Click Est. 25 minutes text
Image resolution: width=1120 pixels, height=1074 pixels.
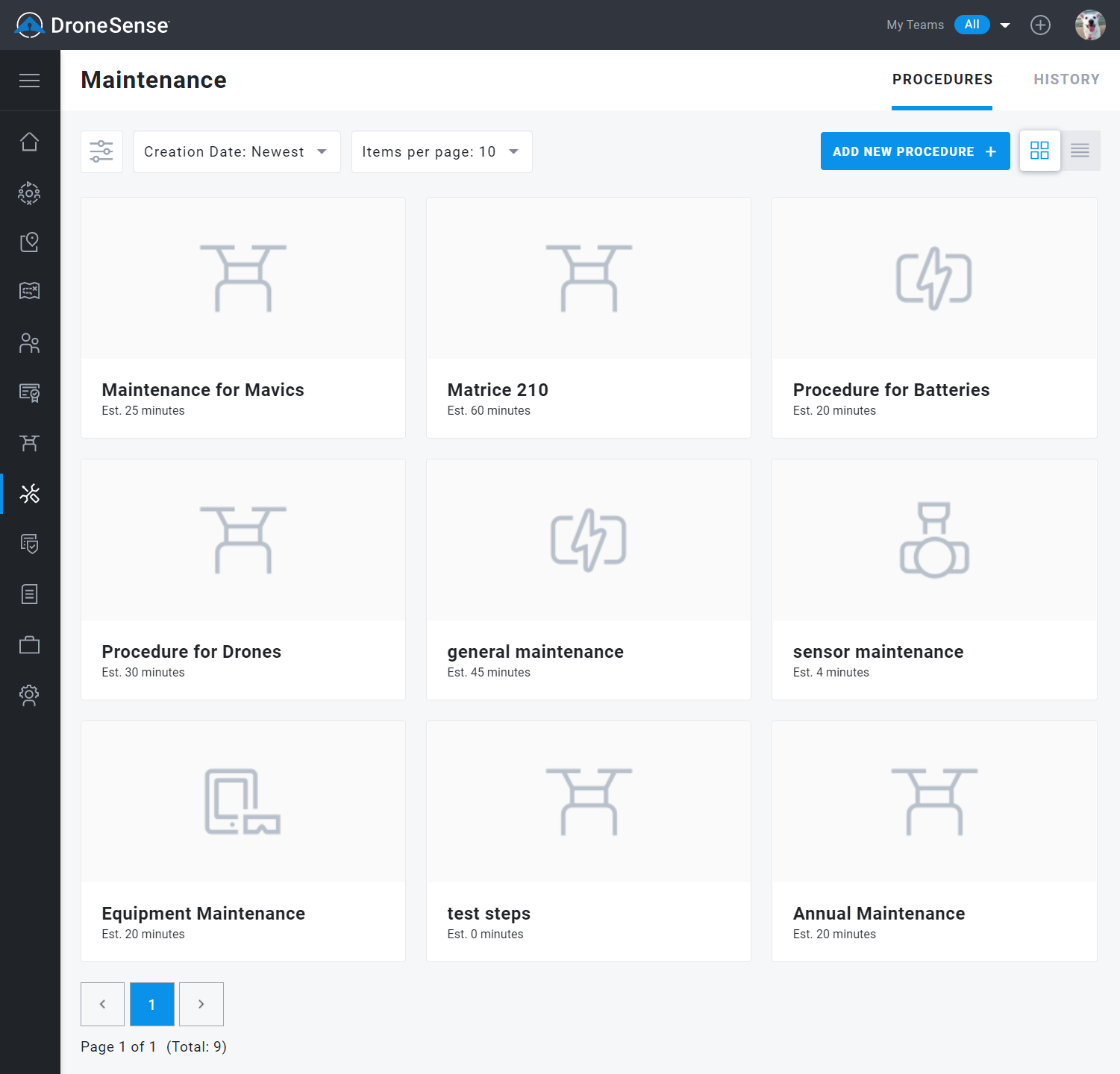pyautogui.click(x=143, y=411)
